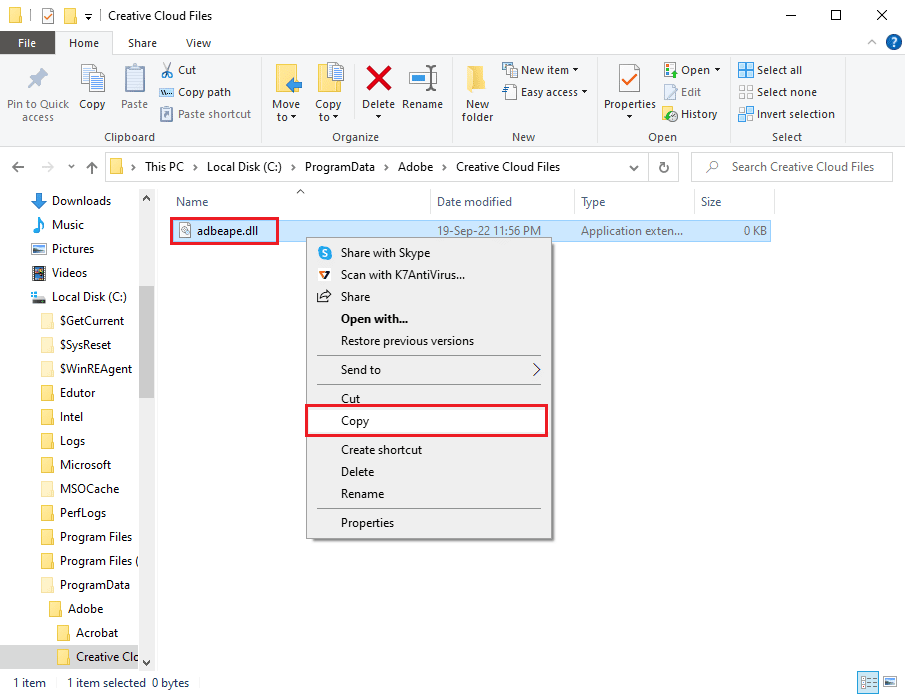Choose Create shortcut from context menu

[428, 450]
